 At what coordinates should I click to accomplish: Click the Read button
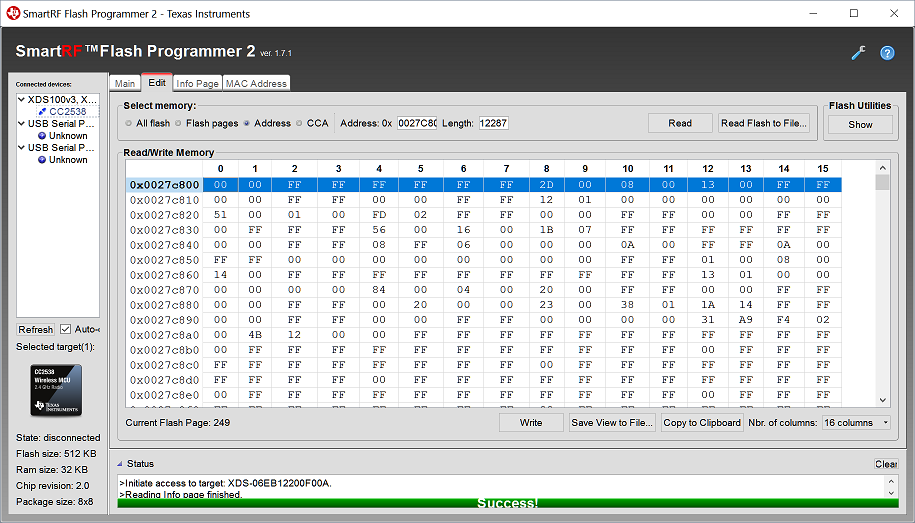(680, 123)
